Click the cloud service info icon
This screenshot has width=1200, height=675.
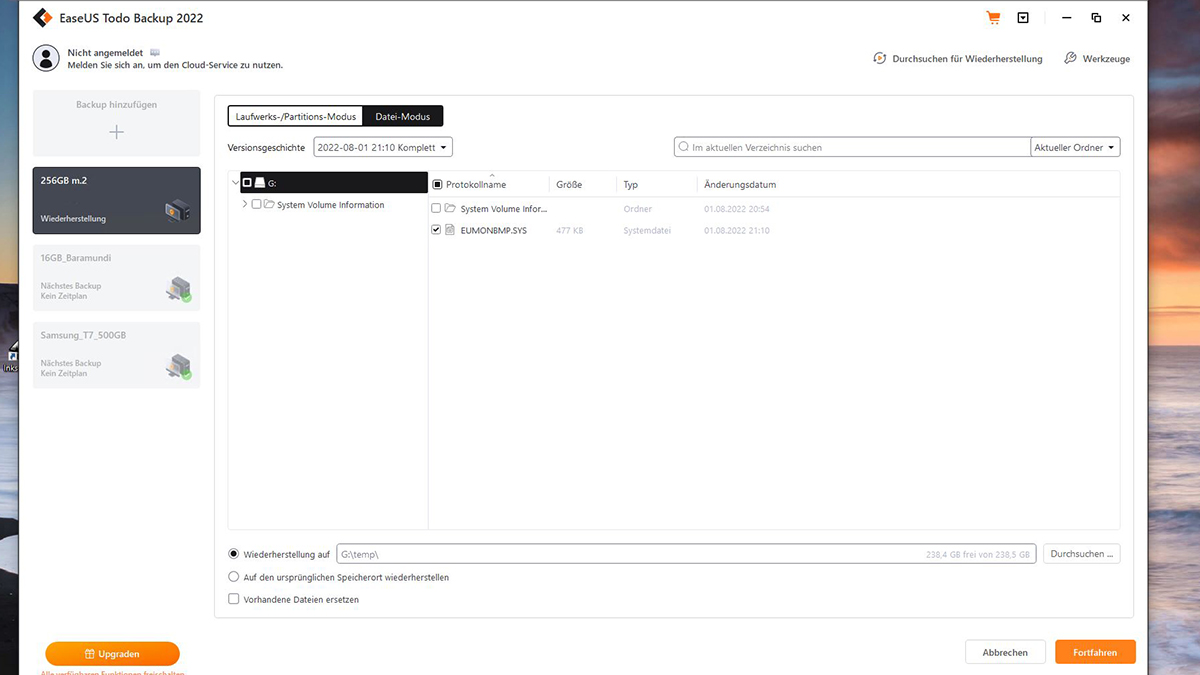(154, 52)
